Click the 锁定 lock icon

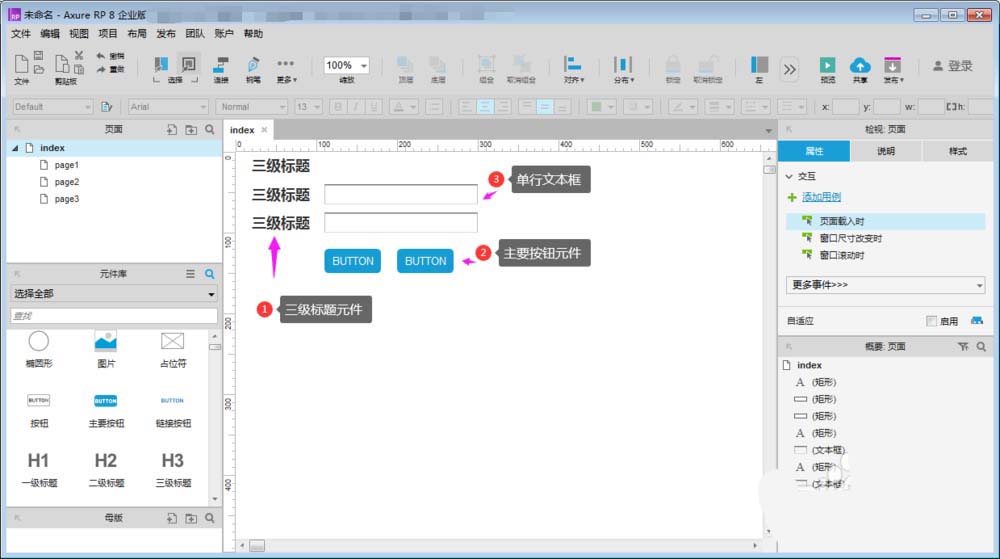click(673, 69)
